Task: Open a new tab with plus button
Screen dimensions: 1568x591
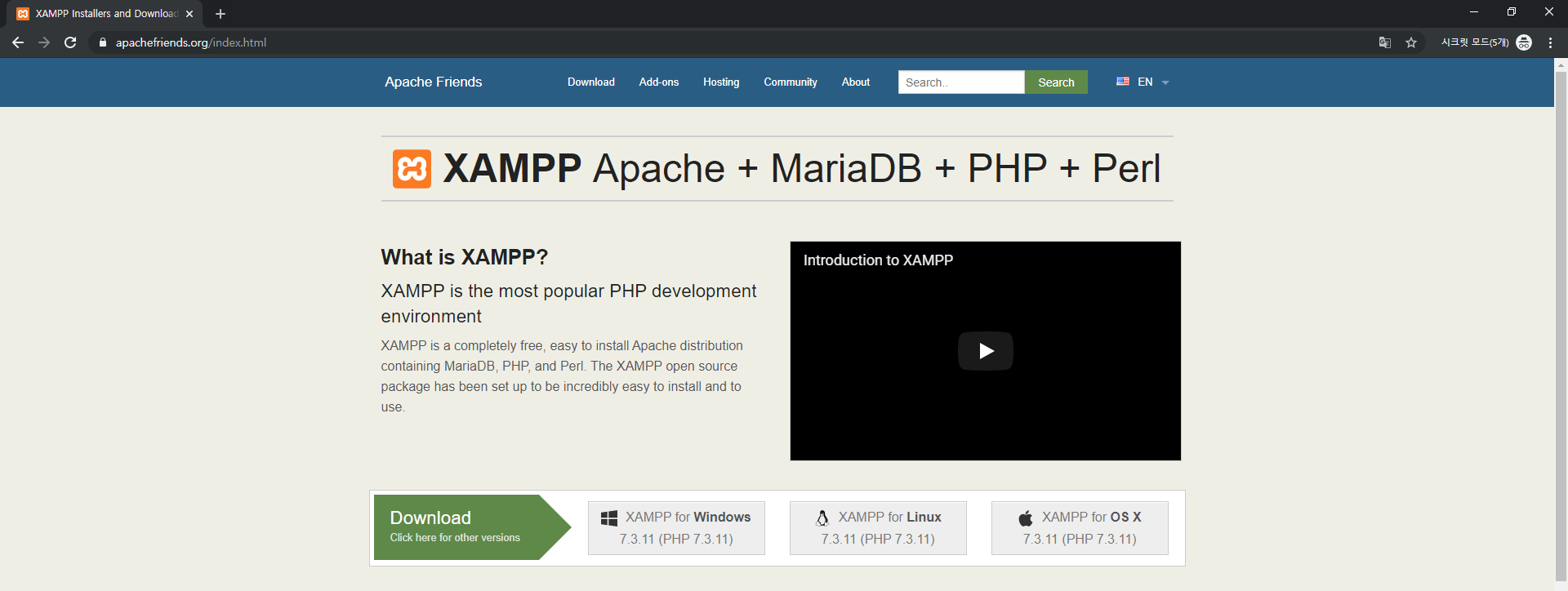Action: click(x=220, y=14)
